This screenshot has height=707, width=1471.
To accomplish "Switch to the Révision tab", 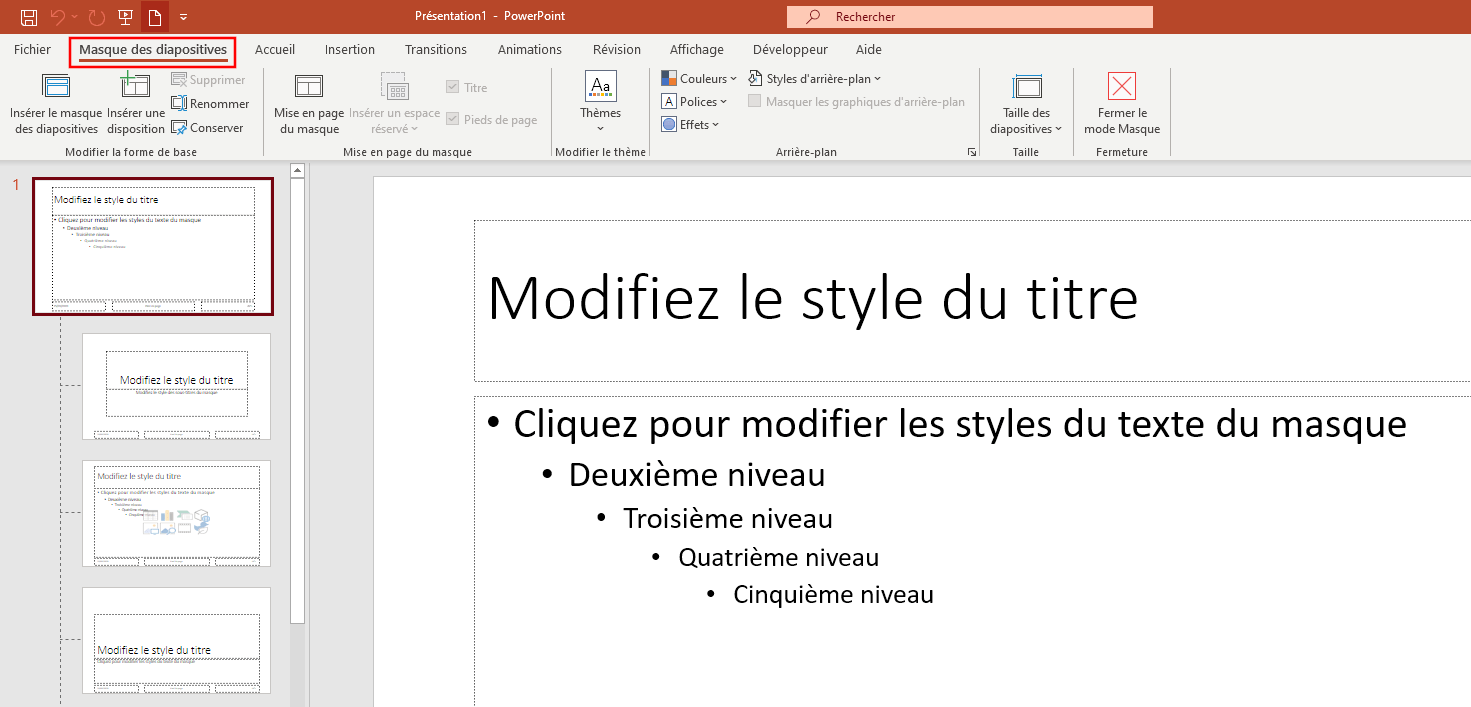I will [x=617, y=49].
